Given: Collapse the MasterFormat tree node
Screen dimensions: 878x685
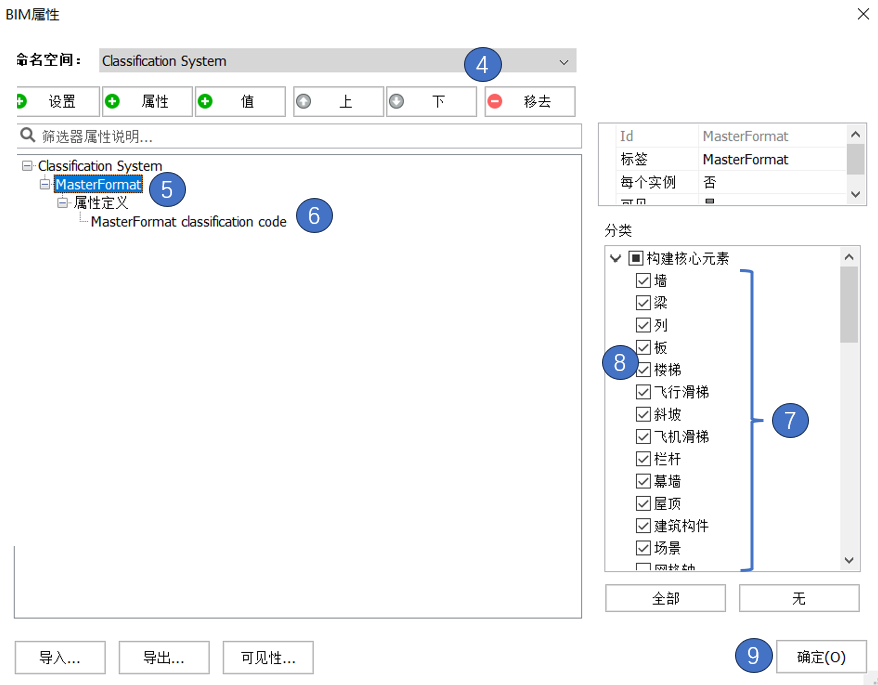Looking at the screenshot, I should tap(45, 184).
